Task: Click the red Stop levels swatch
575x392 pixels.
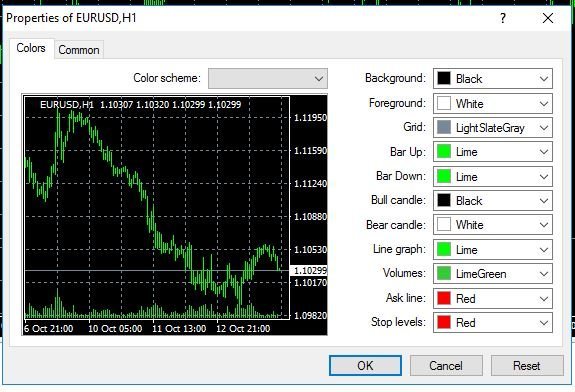Action: pos(444,322)
